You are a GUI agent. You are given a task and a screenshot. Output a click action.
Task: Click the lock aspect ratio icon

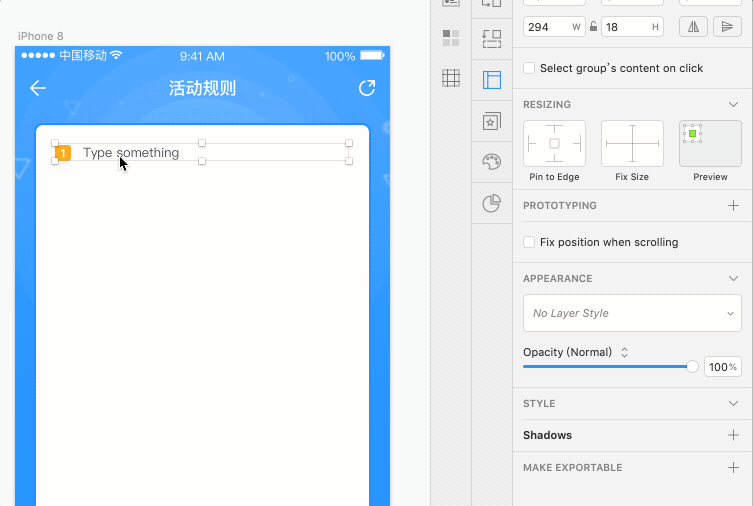pos(593,27)
